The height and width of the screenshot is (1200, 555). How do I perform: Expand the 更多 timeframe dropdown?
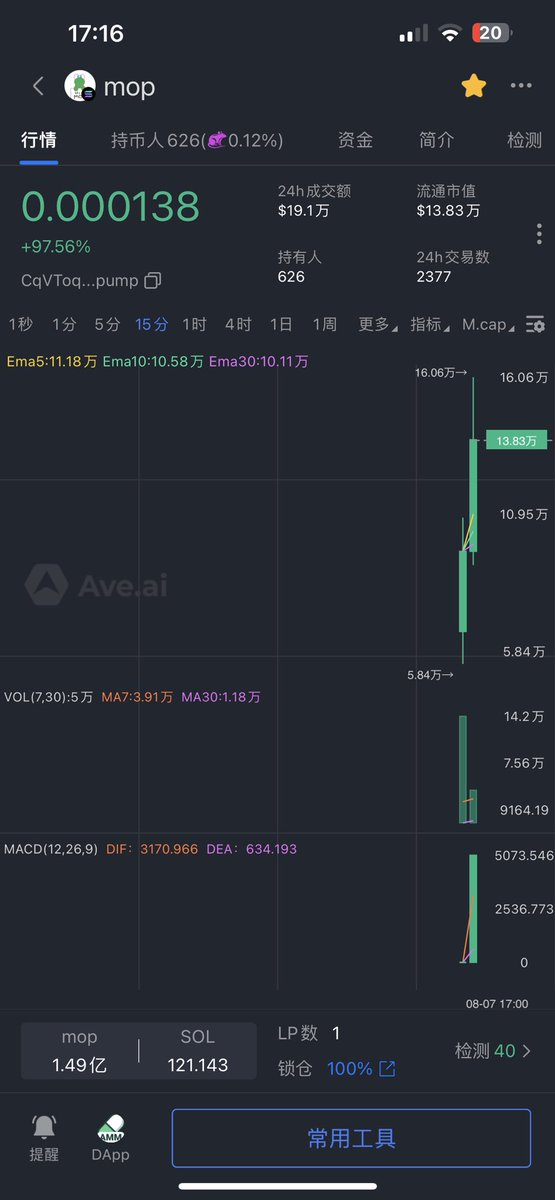[x=377, y=324]
